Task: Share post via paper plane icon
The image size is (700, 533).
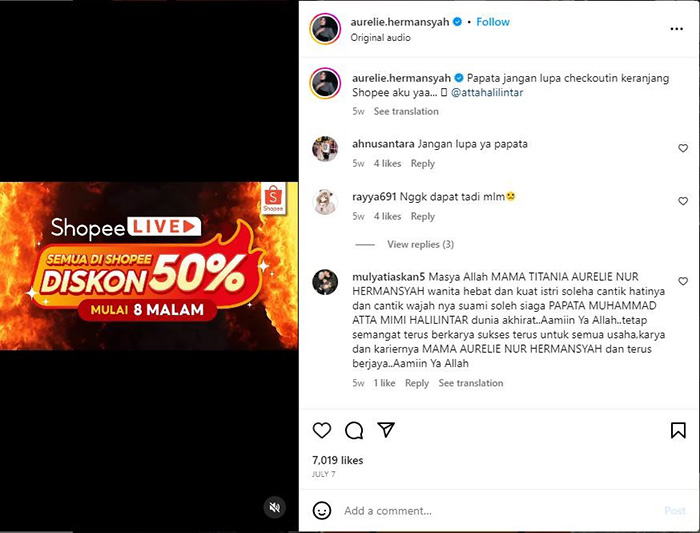Action: [x=386, y=429]
